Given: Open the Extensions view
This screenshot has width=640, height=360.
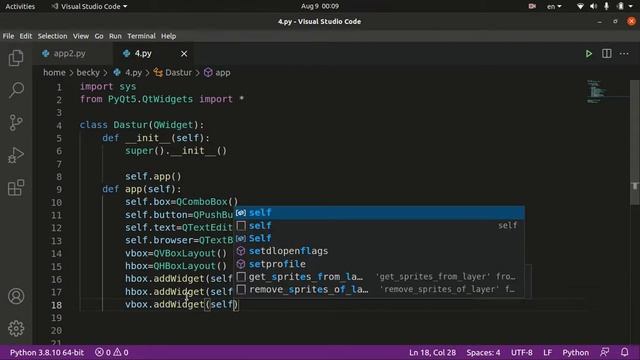Looking at the screenshot, I should point(16,188).
